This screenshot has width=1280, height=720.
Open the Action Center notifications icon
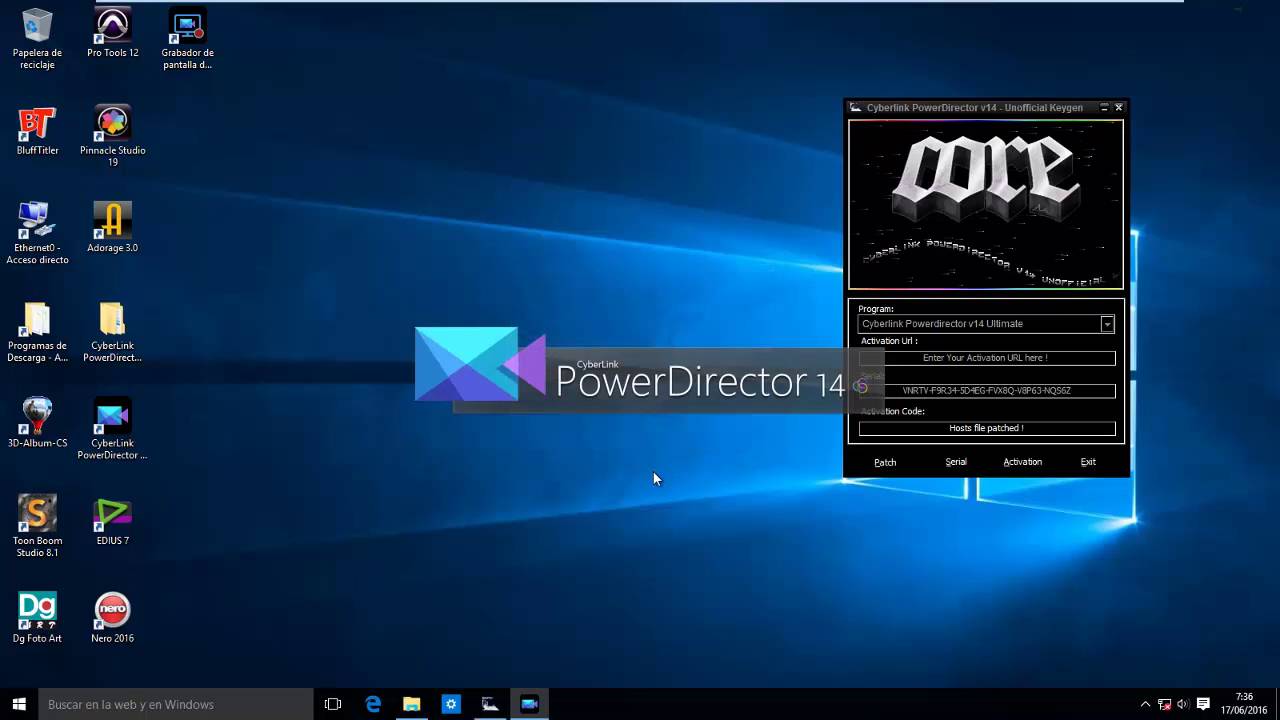[x=1203, y=704]
